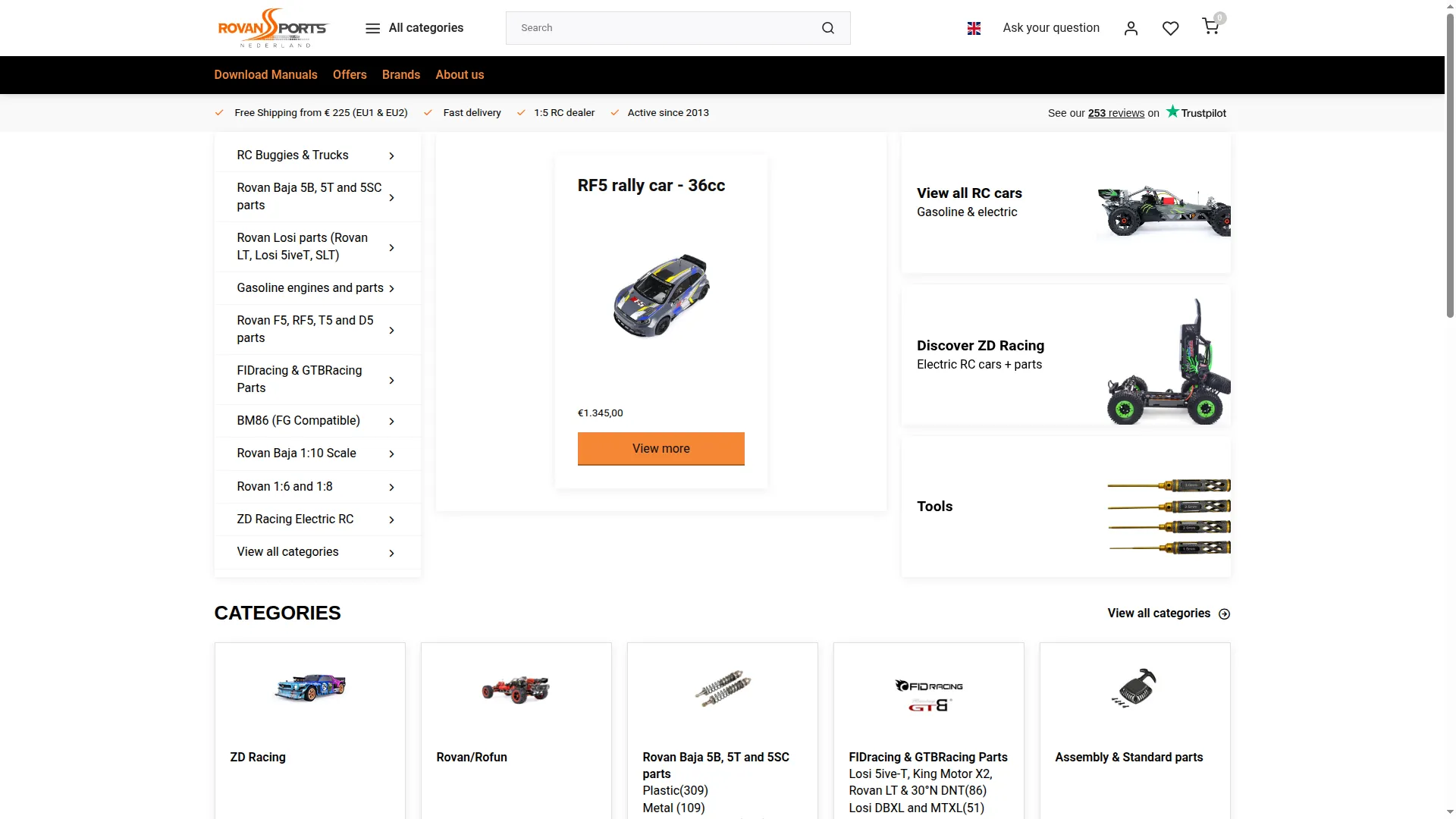
Task: Open Metal (109) subcategory link
Action: tap(673, 808)
